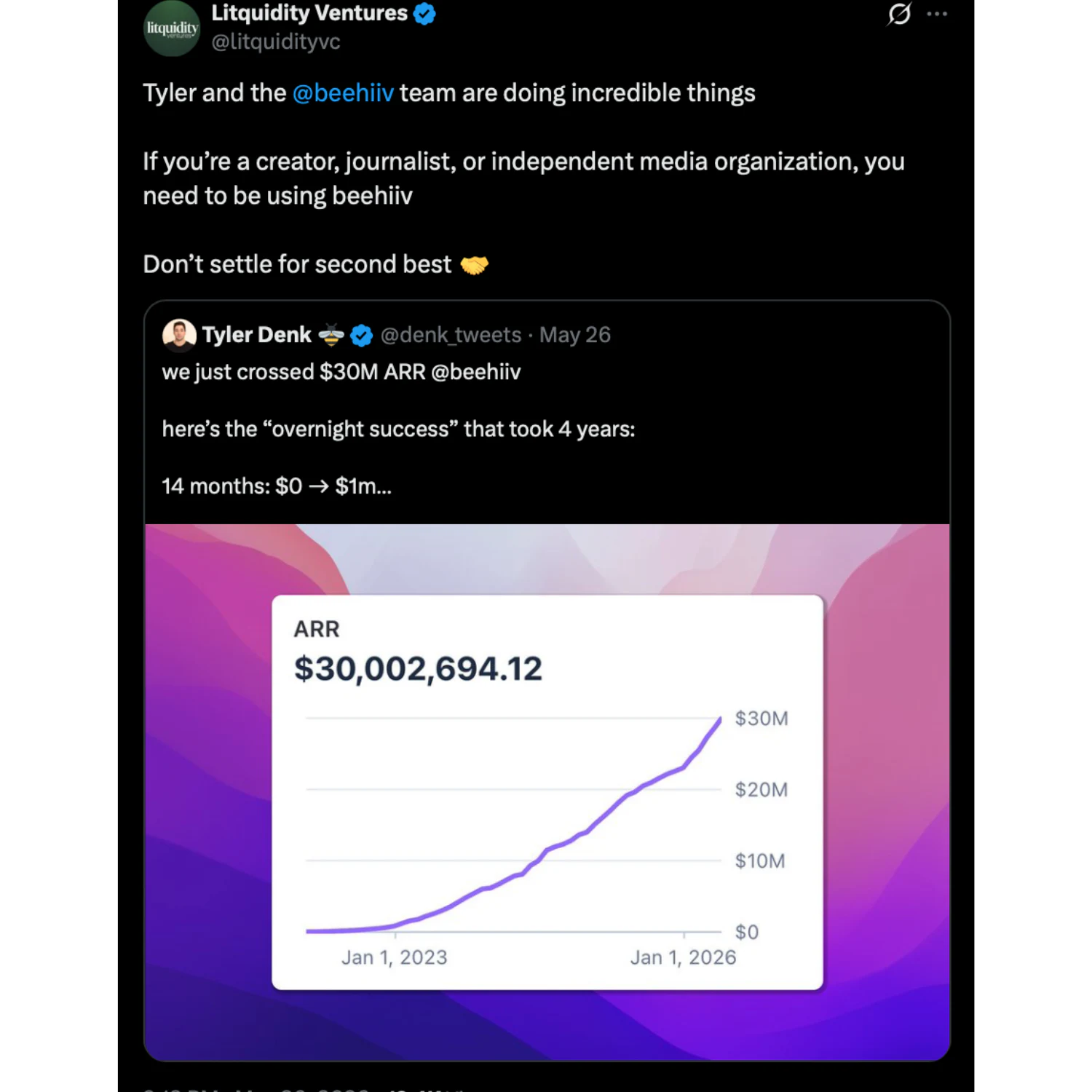1092x1092 pixels.
Task: Click the handshake emoji after 'second best'
Action: coord(474,265)
